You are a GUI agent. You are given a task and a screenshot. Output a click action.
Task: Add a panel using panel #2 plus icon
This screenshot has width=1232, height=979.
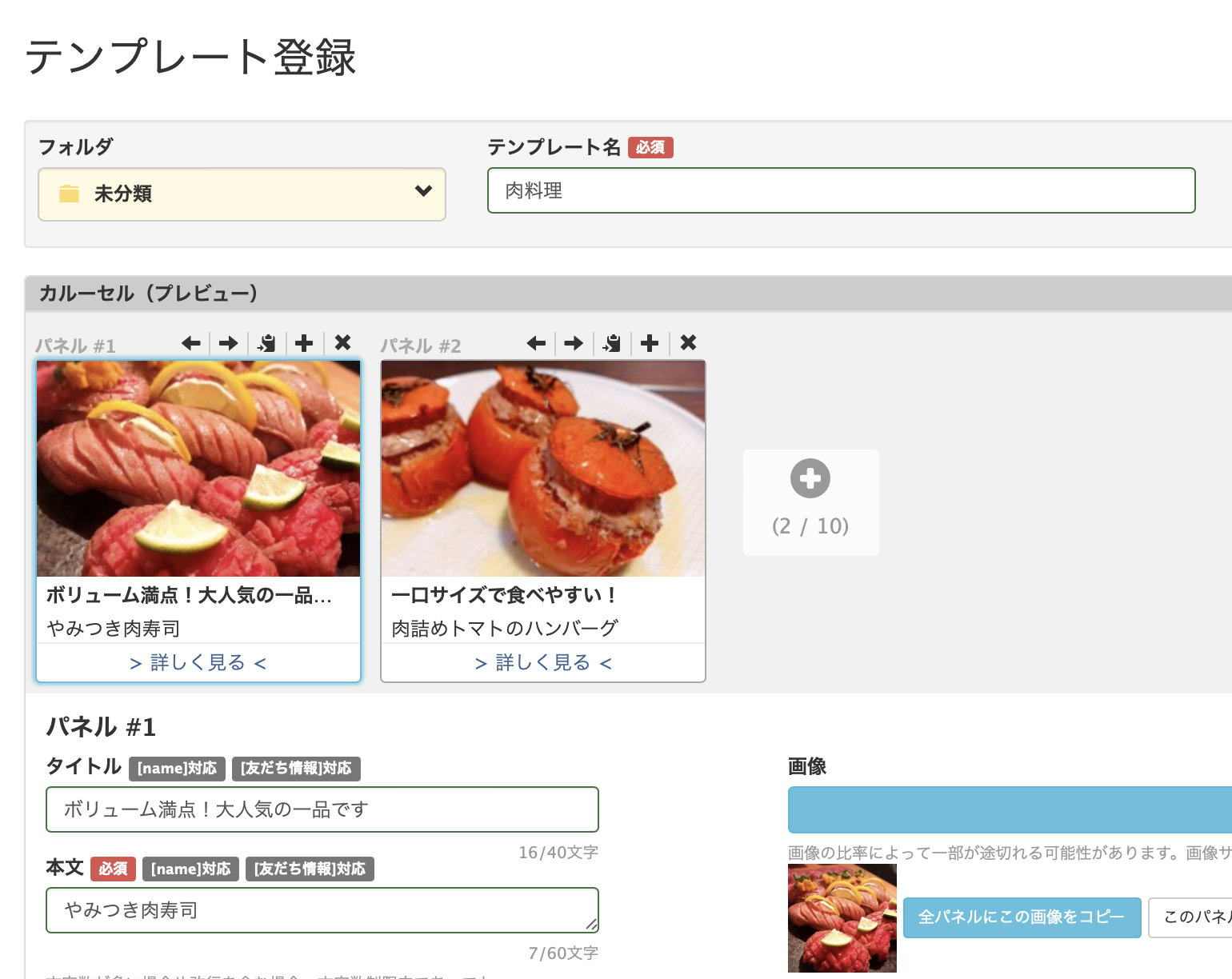650,343
